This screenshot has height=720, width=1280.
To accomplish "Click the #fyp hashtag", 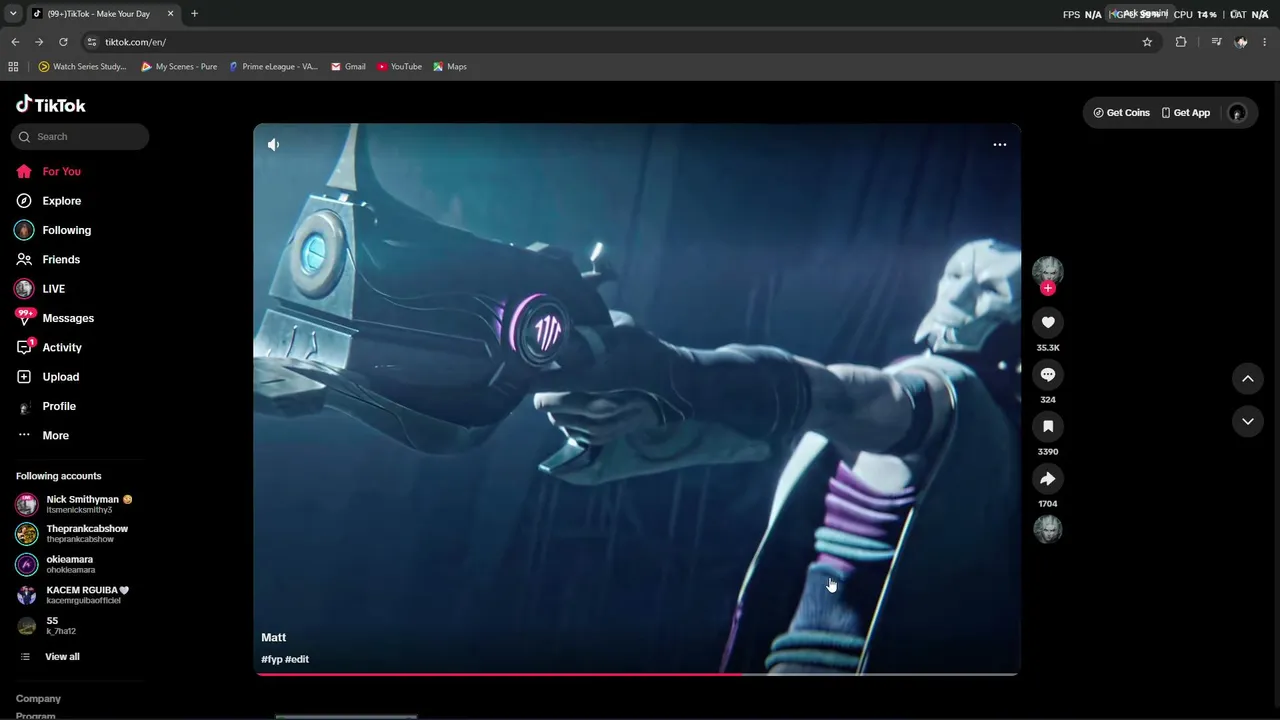I will click(x=272, y=660).
